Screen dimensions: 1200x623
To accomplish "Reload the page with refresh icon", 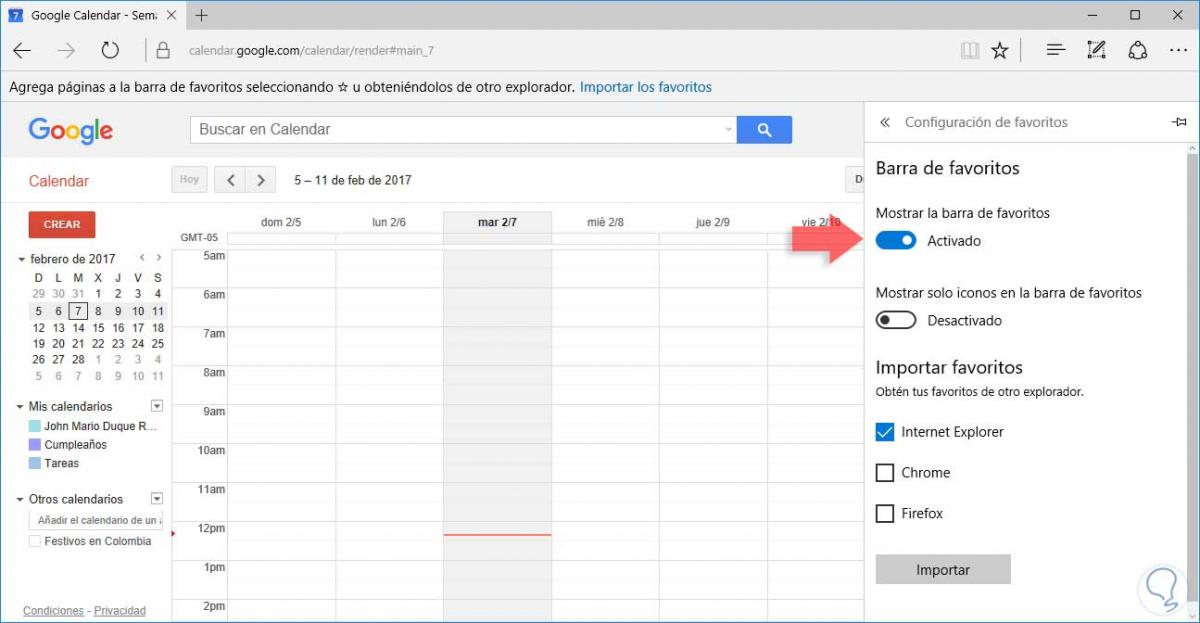I will (110, 50).
